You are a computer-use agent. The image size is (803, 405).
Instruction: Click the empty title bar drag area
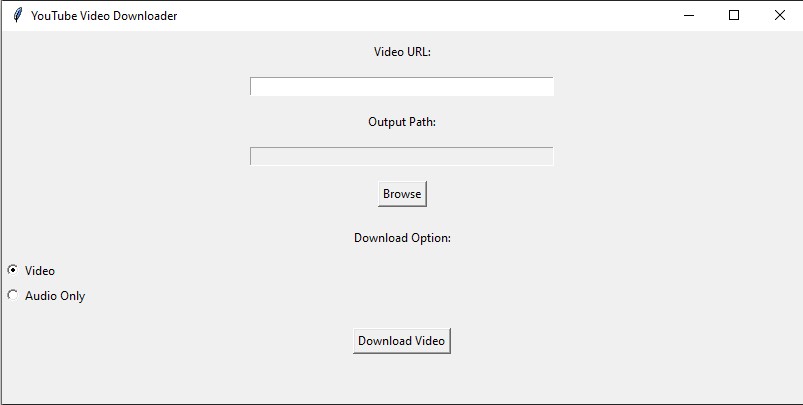[420, 15]
